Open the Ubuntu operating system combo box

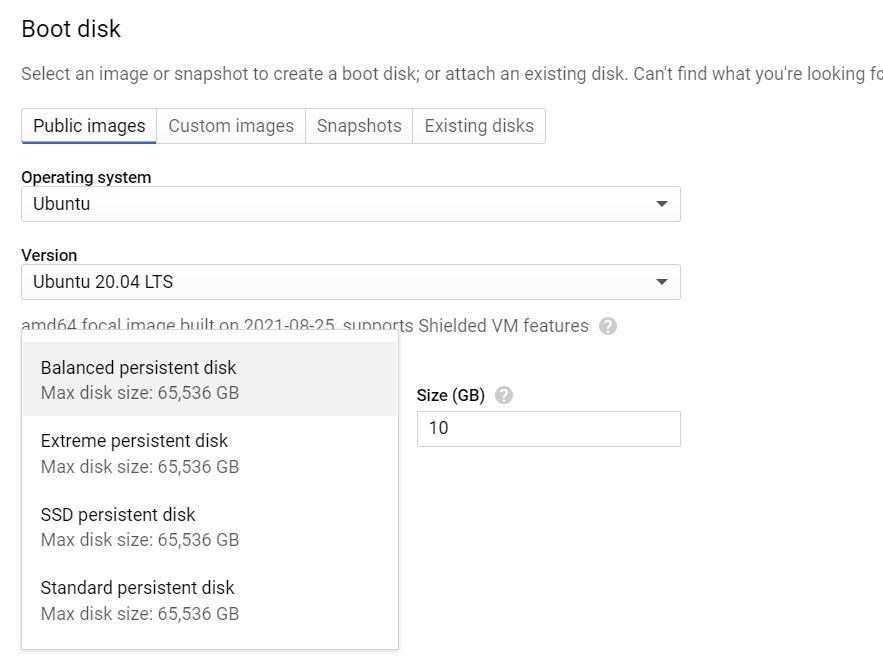[351, 204]
